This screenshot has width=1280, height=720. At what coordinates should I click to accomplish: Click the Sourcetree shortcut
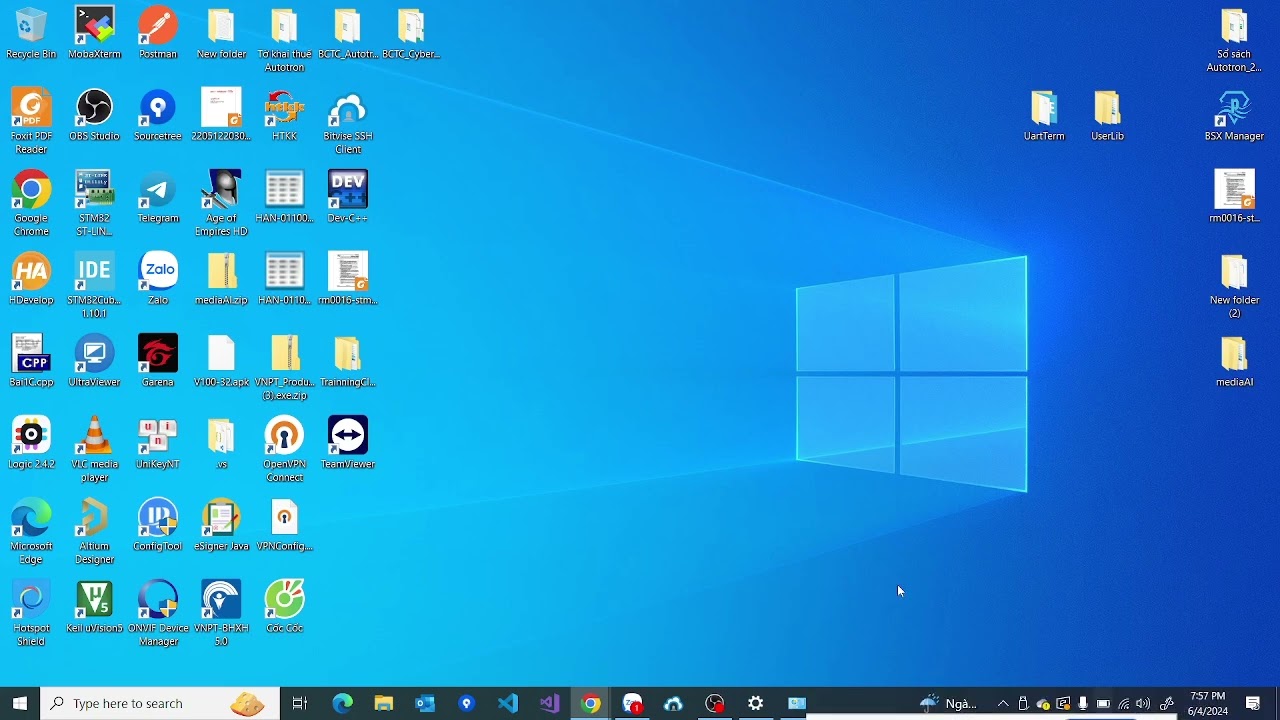(158, 115)
